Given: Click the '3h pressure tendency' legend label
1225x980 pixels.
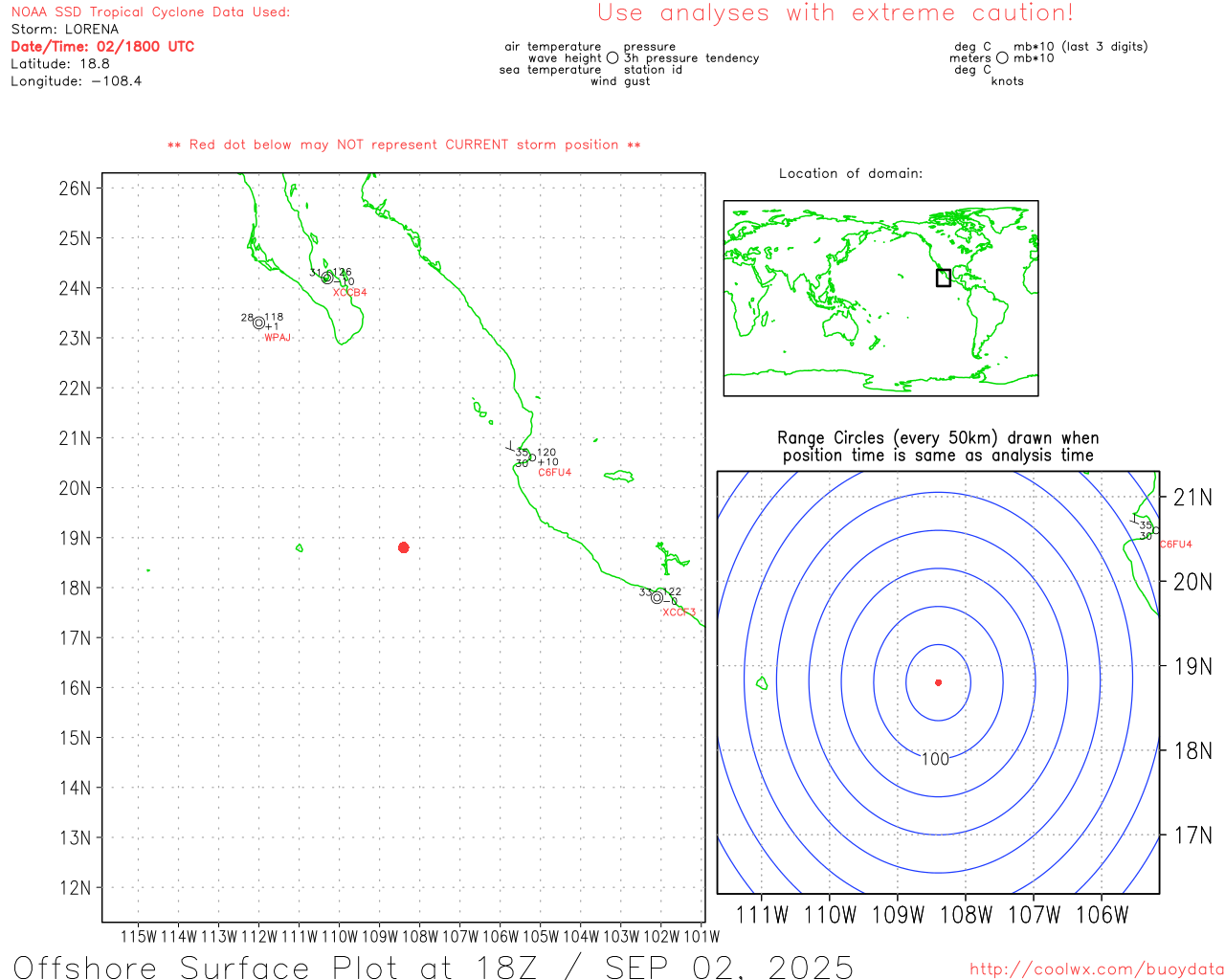Looking at the screenshot, I should [691, 57].
